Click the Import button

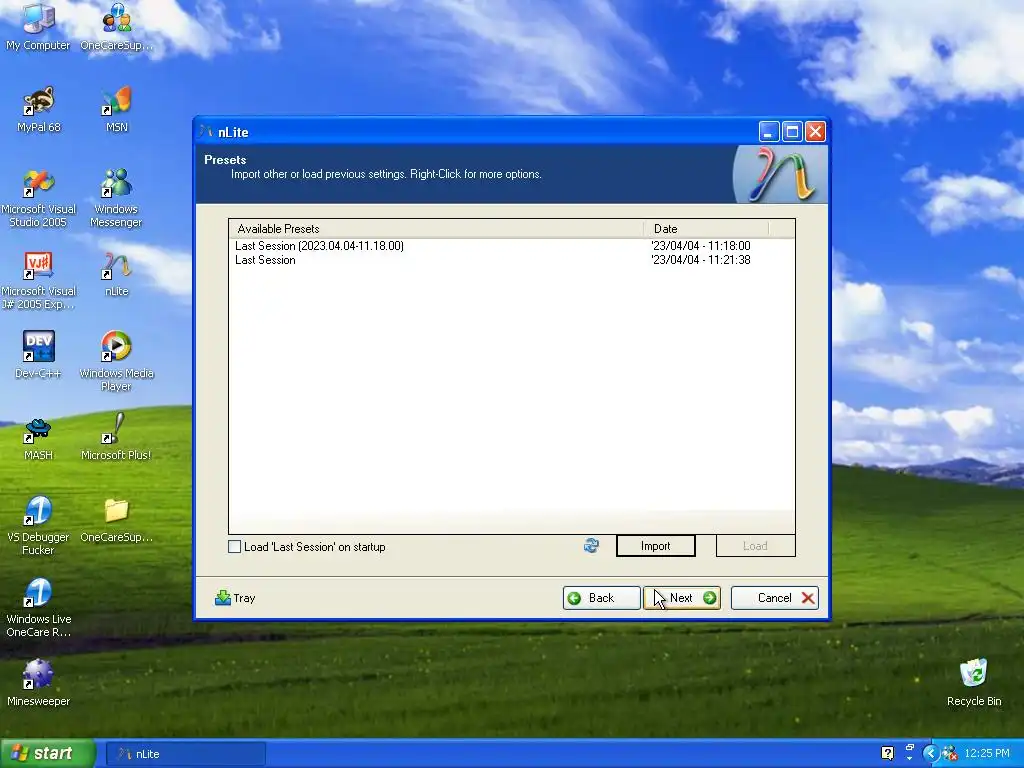click(x=656, y=546)
